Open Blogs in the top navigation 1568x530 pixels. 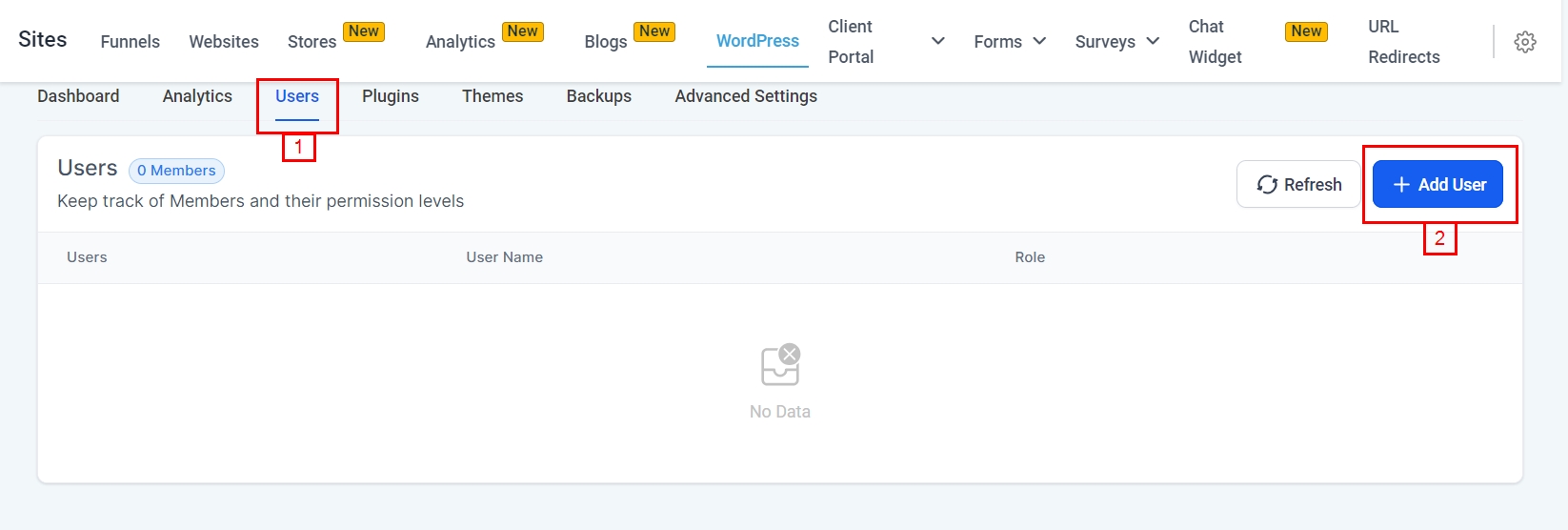[x=605, y=42]
